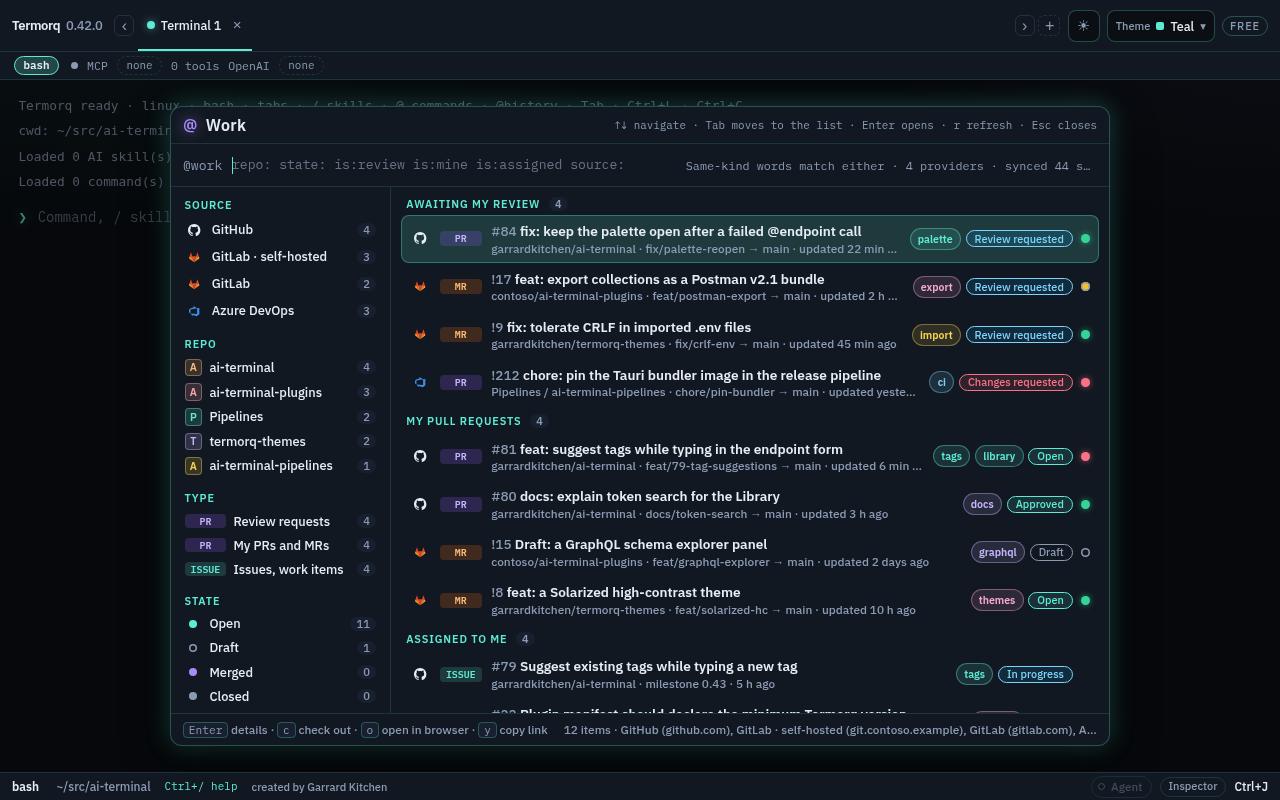Open the Inspector panel button
The height and width of the screenshot is (800, 1280).
[x=1193, y=787]
